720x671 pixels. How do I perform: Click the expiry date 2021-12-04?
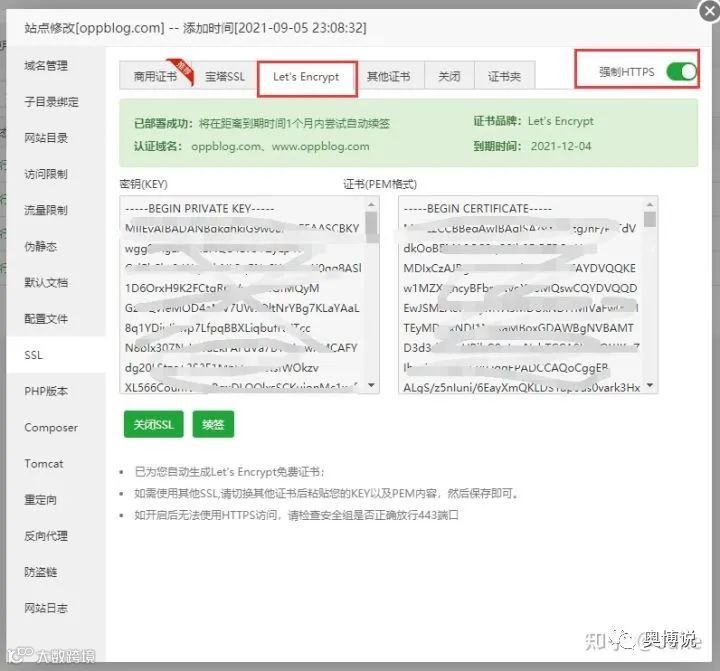click(561, 146)
